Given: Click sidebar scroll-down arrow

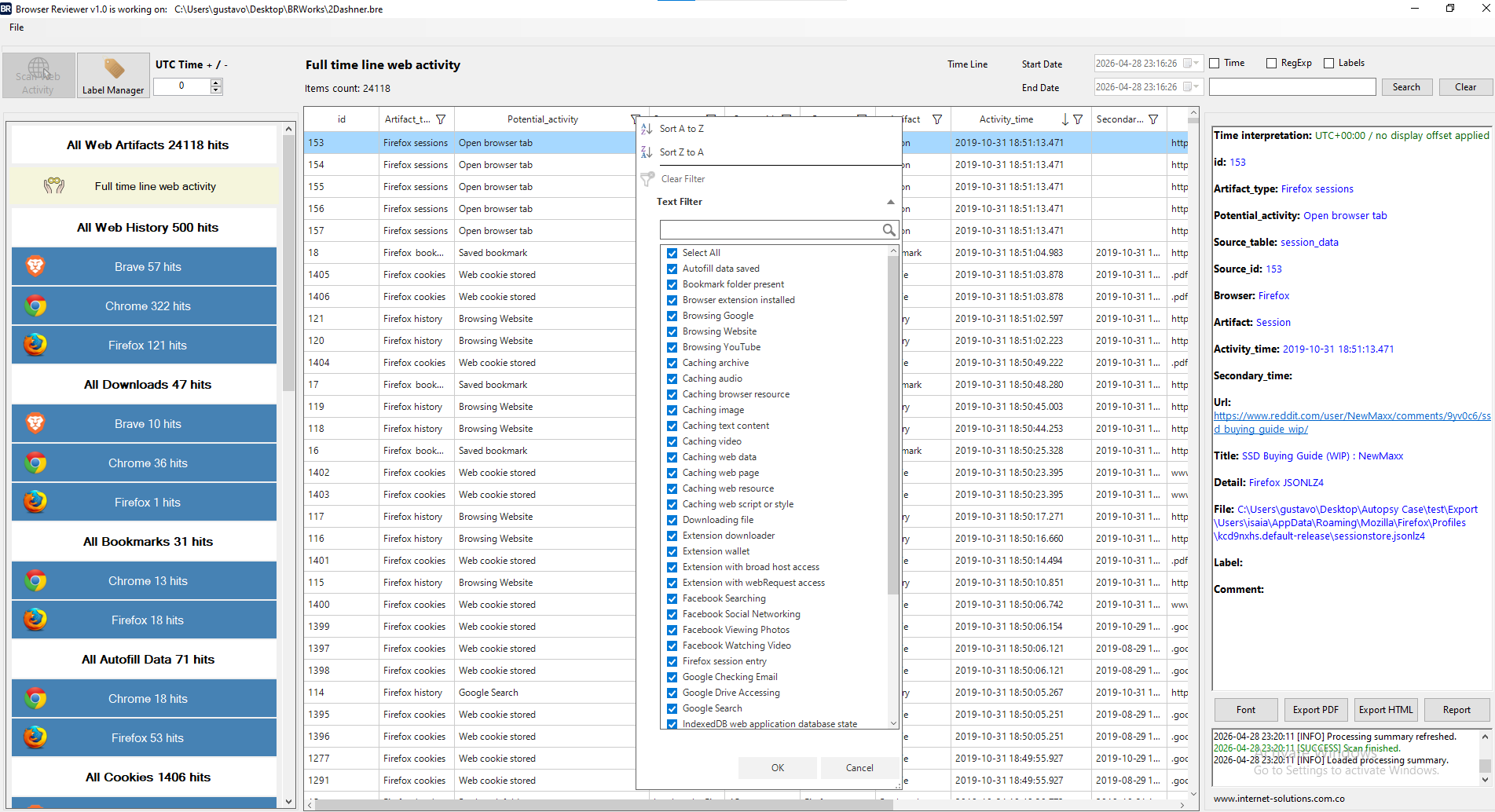Looking at the screenshot, I should [289, 802].
